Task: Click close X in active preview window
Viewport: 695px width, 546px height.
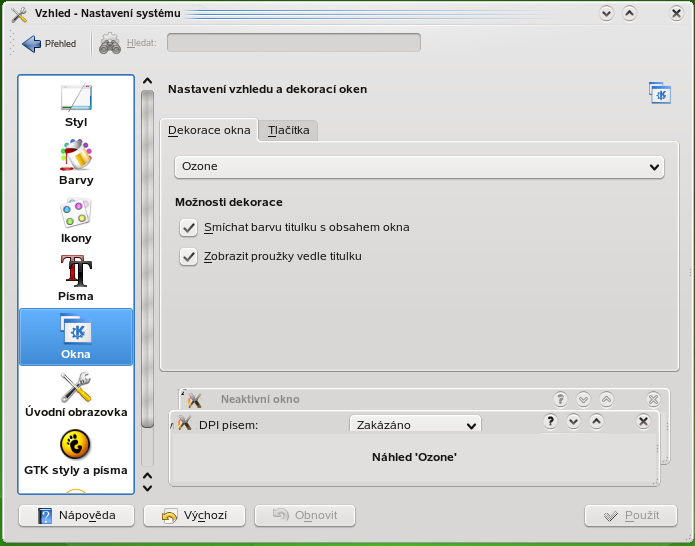Action: pos(643,421)
